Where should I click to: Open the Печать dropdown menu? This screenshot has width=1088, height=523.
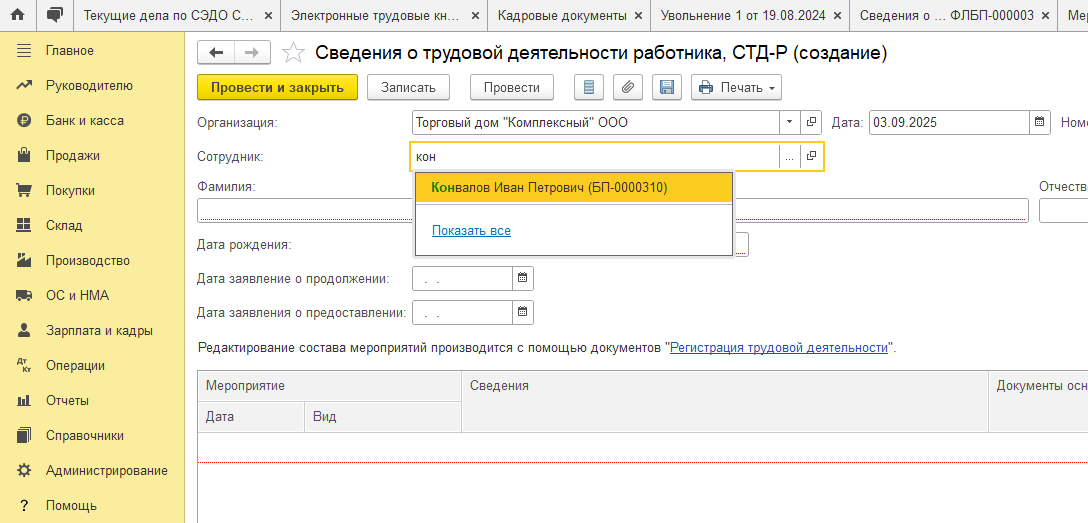tap(736, 88)
